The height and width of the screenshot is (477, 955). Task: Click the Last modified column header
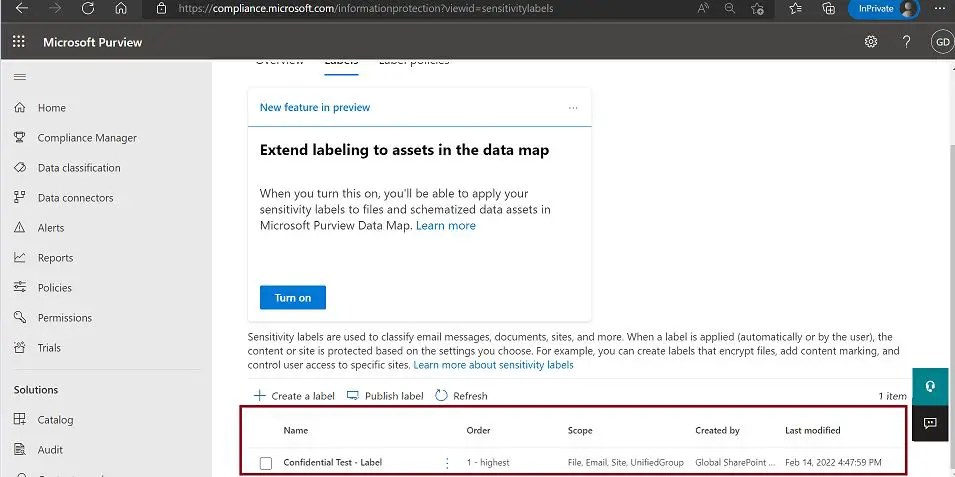pos(812,430)
